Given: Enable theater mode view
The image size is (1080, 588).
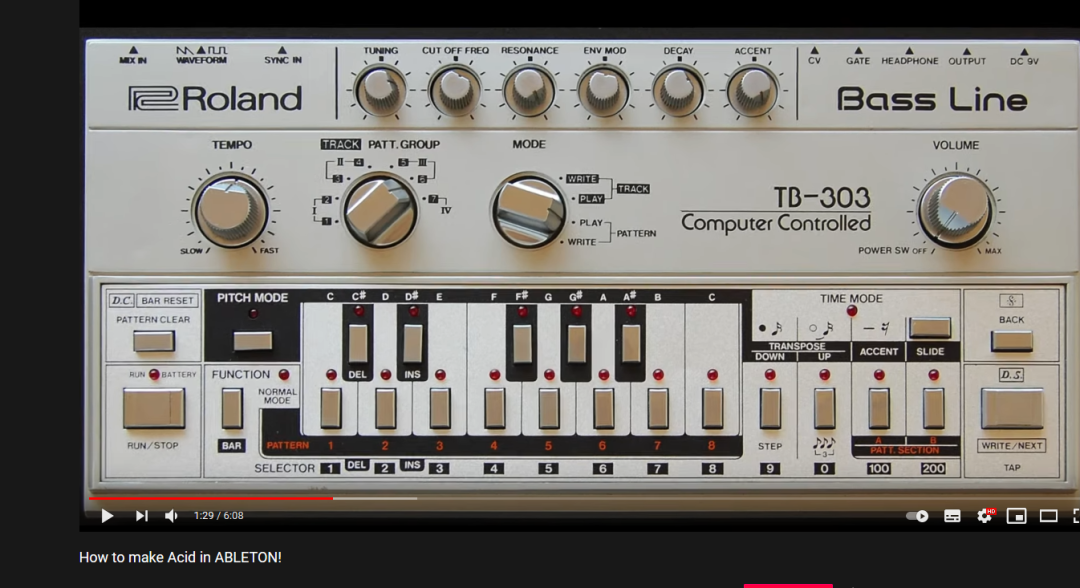Looking at the screenshot, I should 1048,516.
